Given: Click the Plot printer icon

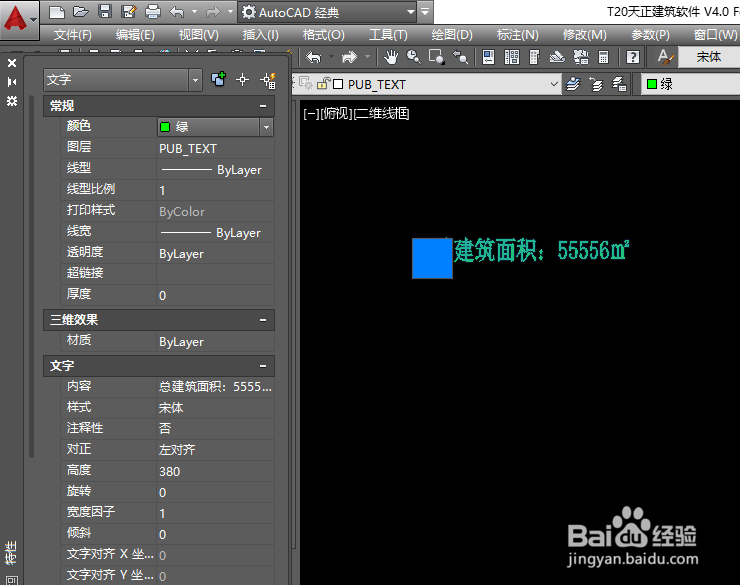Looking at the screenshot, I should [x=152, y=12].
